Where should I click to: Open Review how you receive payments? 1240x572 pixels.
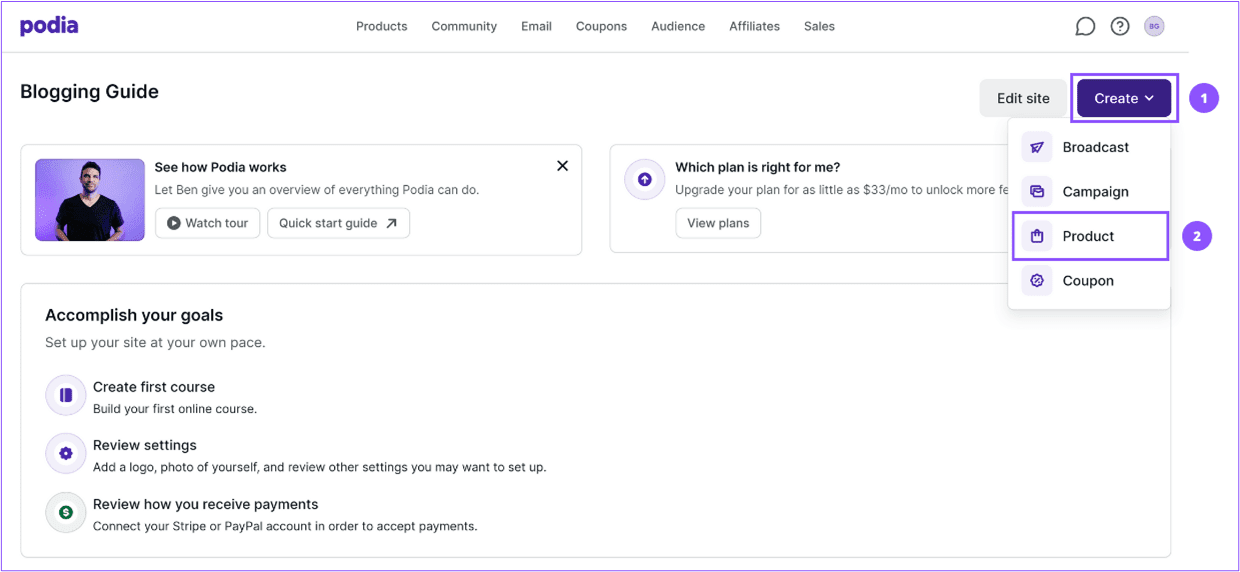[206, 504]
